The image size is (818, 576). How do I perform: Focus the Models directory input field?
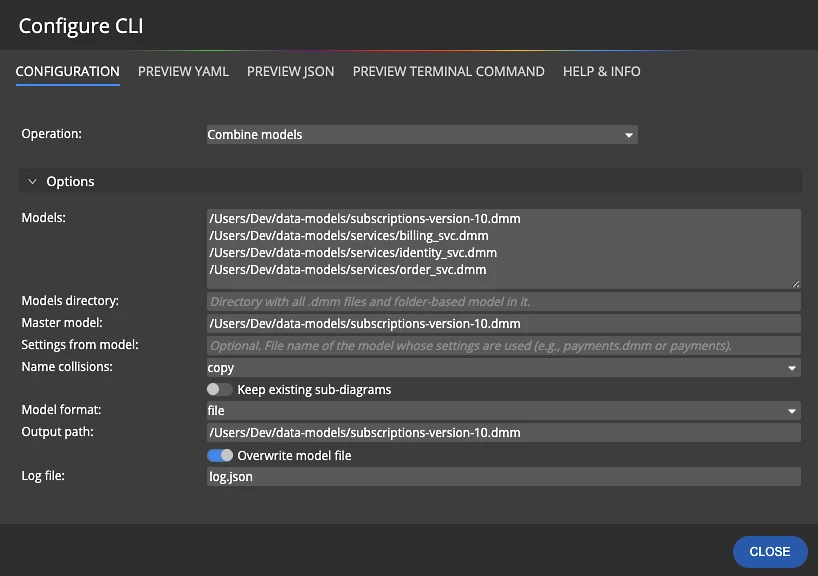(503, 302)
